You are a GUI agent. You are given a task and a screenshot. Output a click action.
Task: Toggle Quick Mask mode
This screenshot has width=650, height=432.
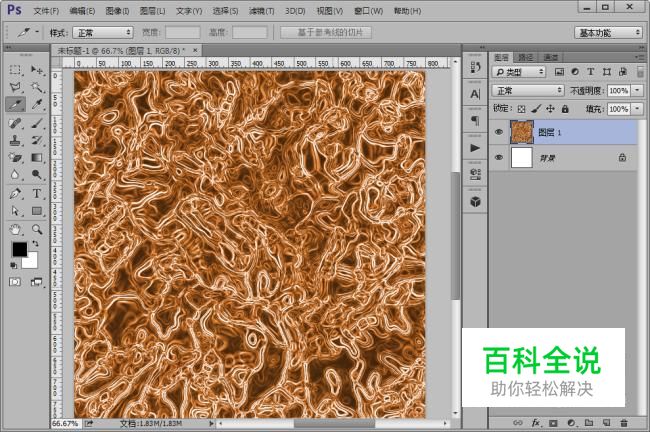tap(15, 282)
